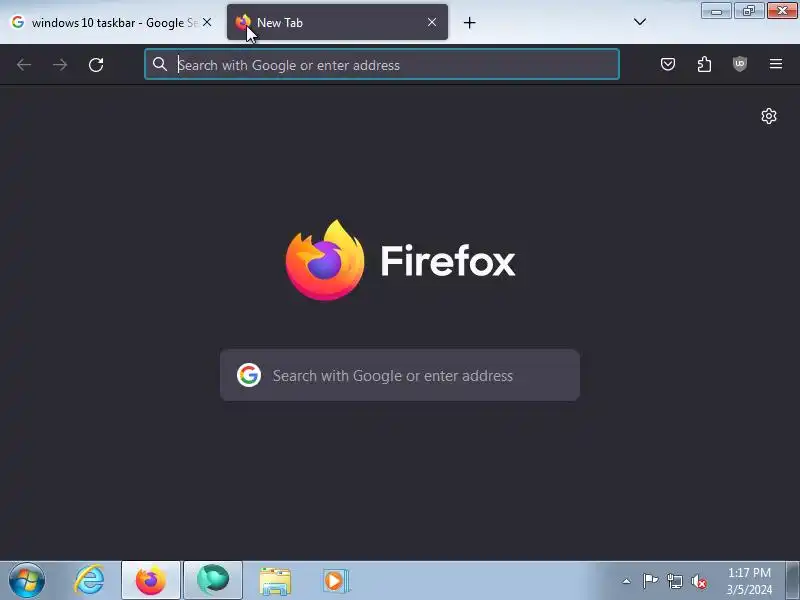The image size is (800, 600).
Task: Go back one page
Action: coord(24,65)
